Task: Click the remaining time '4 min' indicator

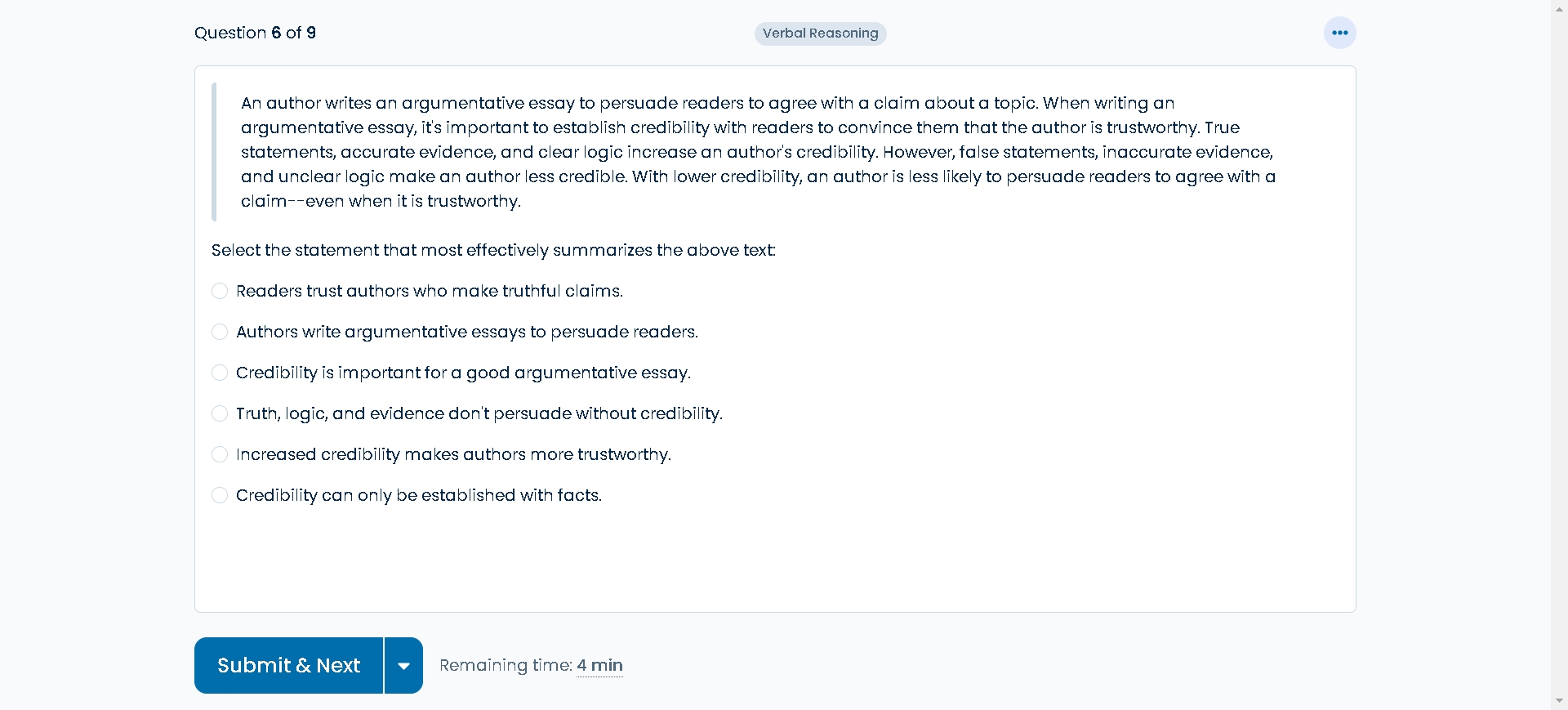Action: [599, 665]
